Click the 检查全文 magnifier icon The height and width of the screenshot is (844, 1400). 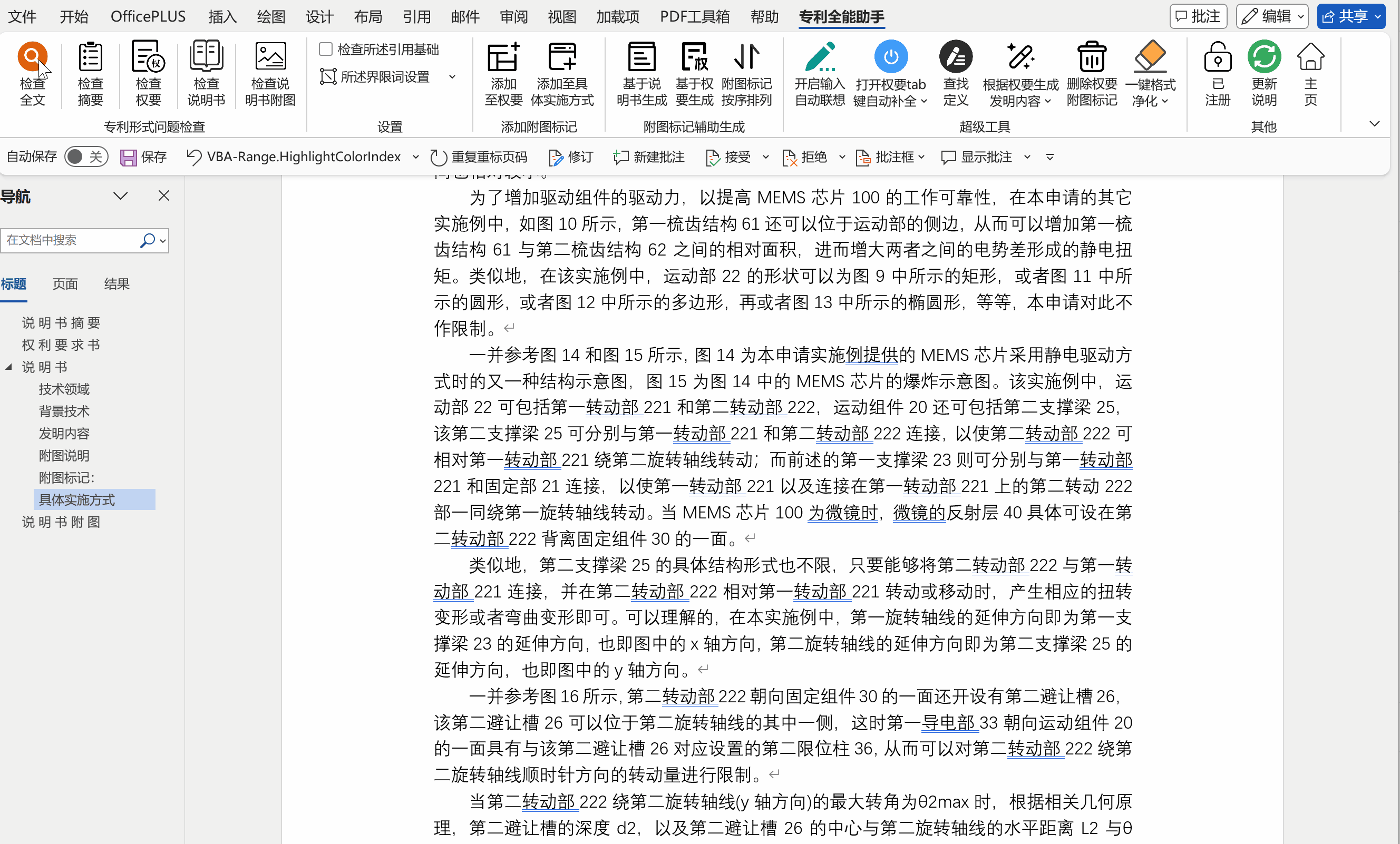[32, 56]
